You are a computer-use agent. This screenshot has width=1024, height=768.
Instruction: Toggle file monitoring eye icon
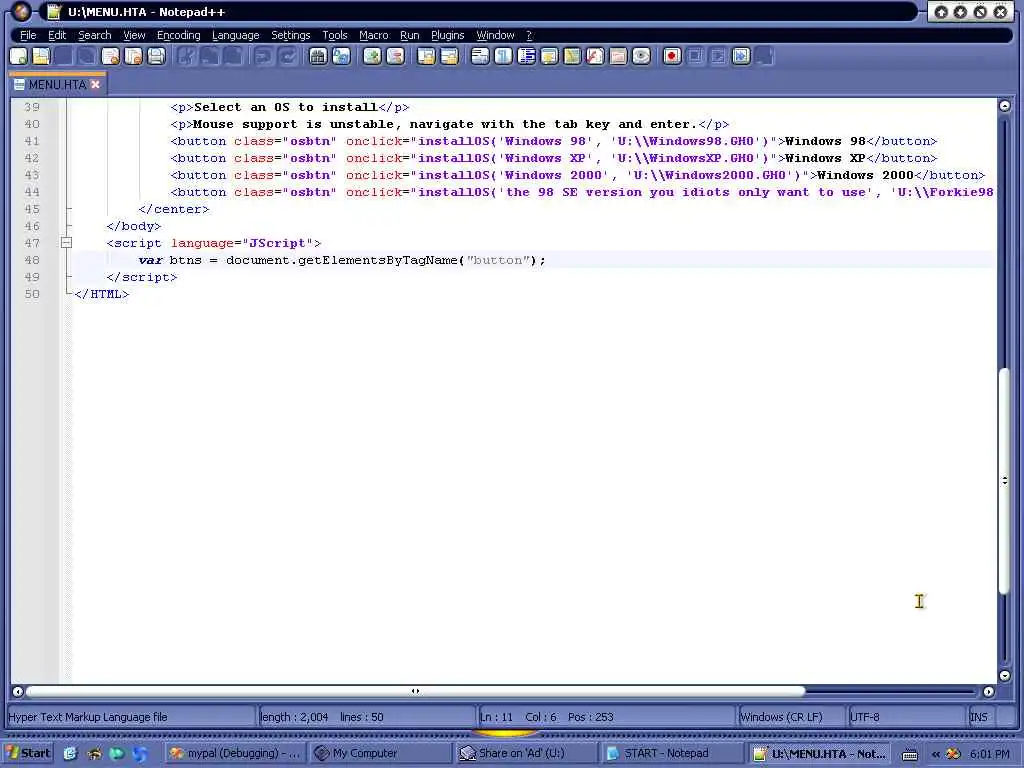tap(641, 56)
